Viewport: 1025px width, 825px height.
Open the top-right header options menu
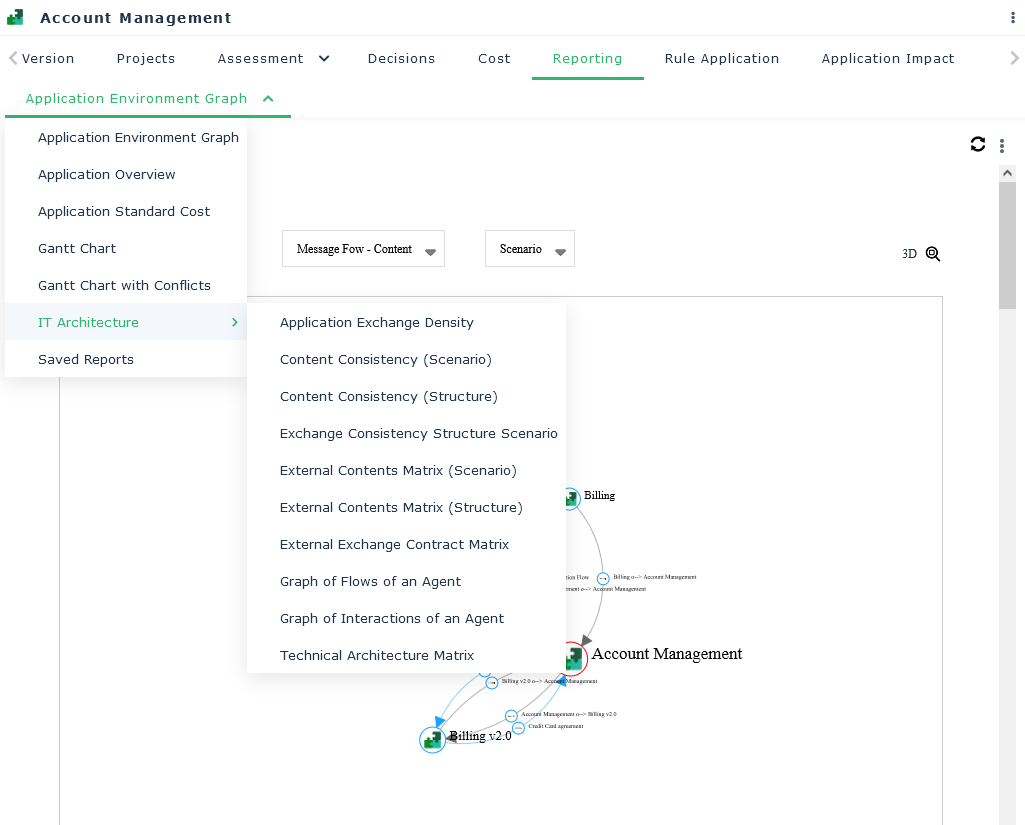pyautogui.click(x=1013, y=18)
